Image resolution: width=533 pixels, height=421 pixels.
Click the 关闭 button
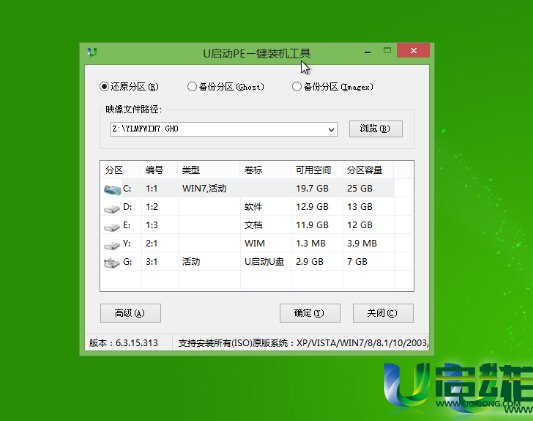[383, 313]
